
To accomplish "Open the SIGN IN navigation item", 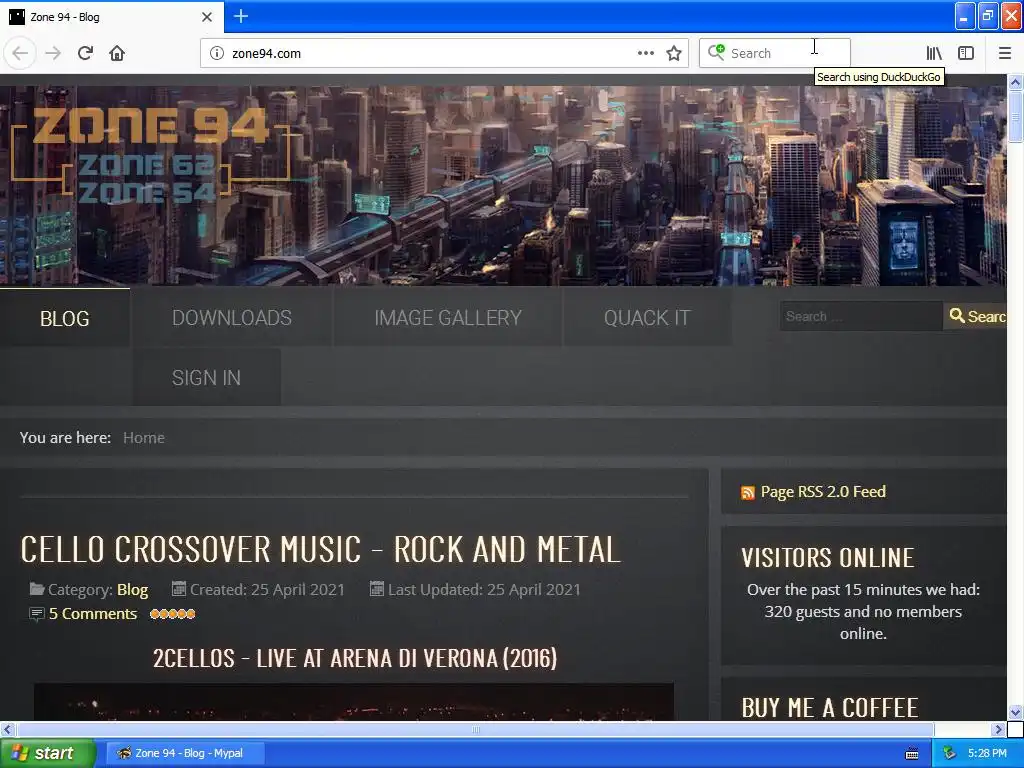I will pyautogui.click(x=206, y=377).
